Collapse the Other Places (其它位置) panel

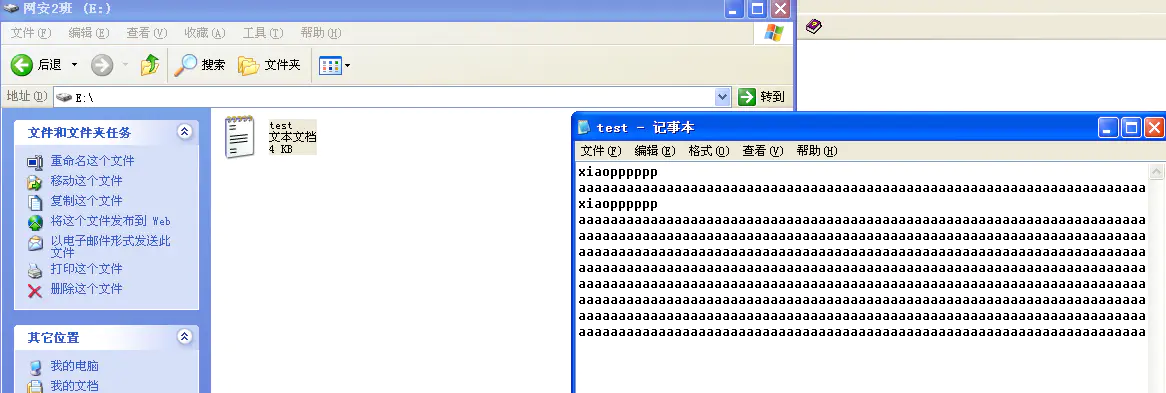click(x=184, y=336)
